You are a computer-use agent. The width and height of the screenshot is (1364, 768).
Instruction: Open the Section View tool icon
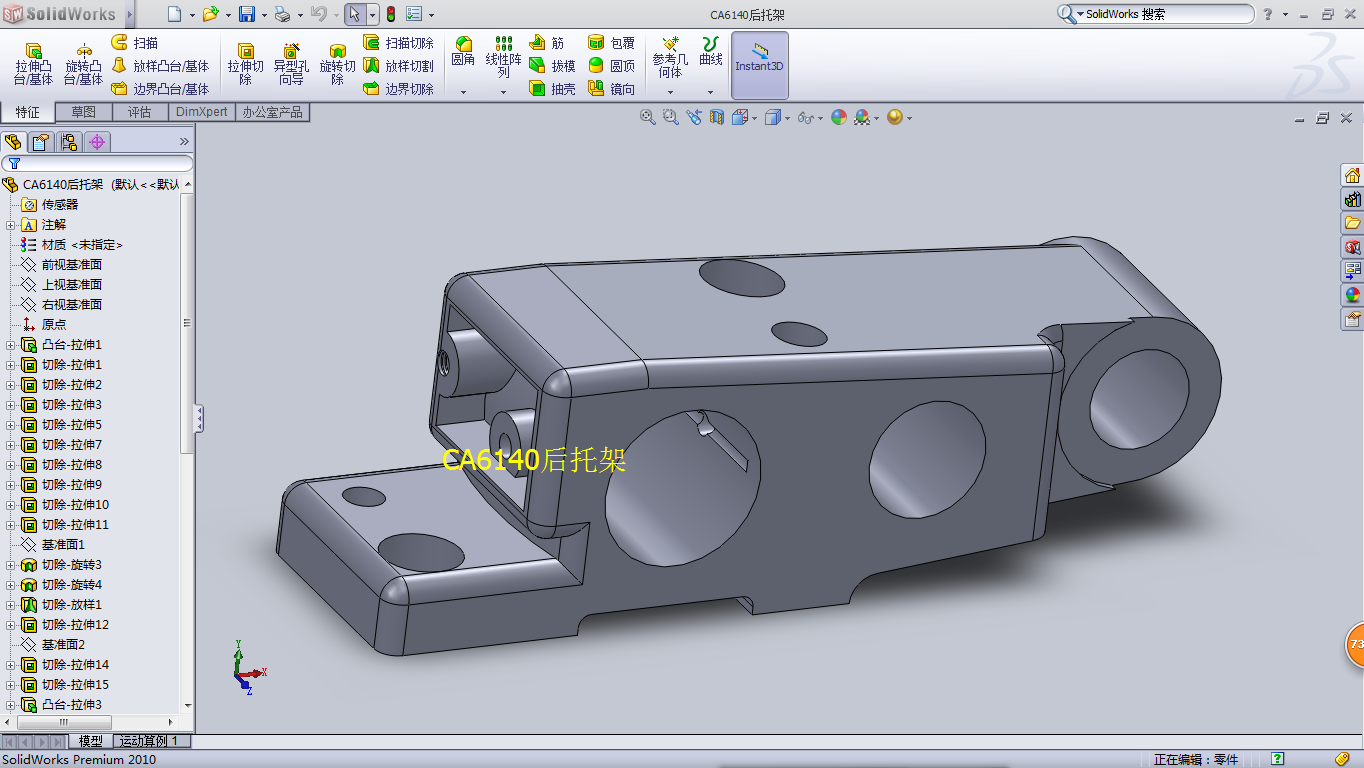[x=716, y=117]
